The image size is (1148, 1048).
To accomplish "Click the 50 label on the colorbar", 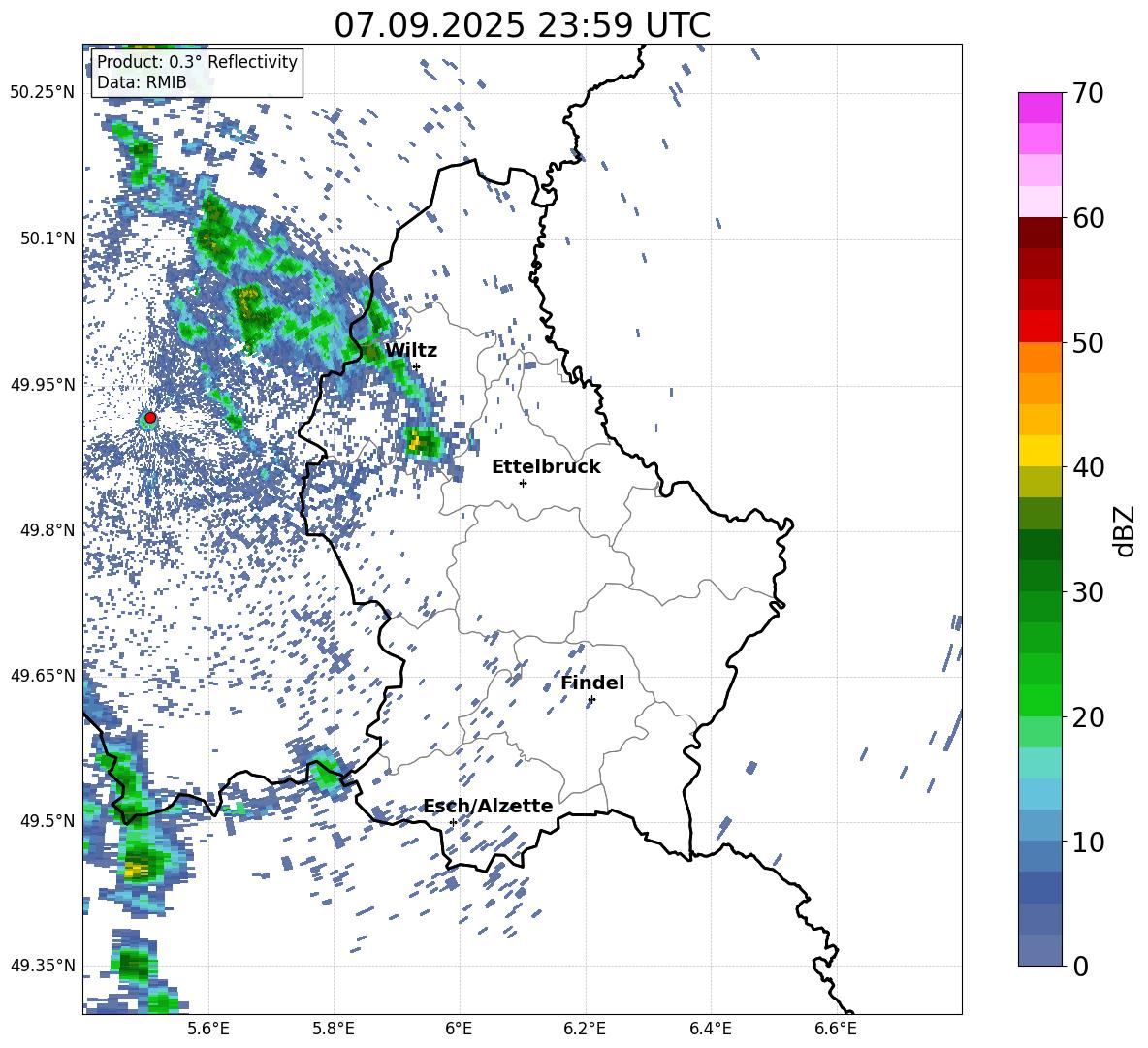I will click(x=1088, y=343).
